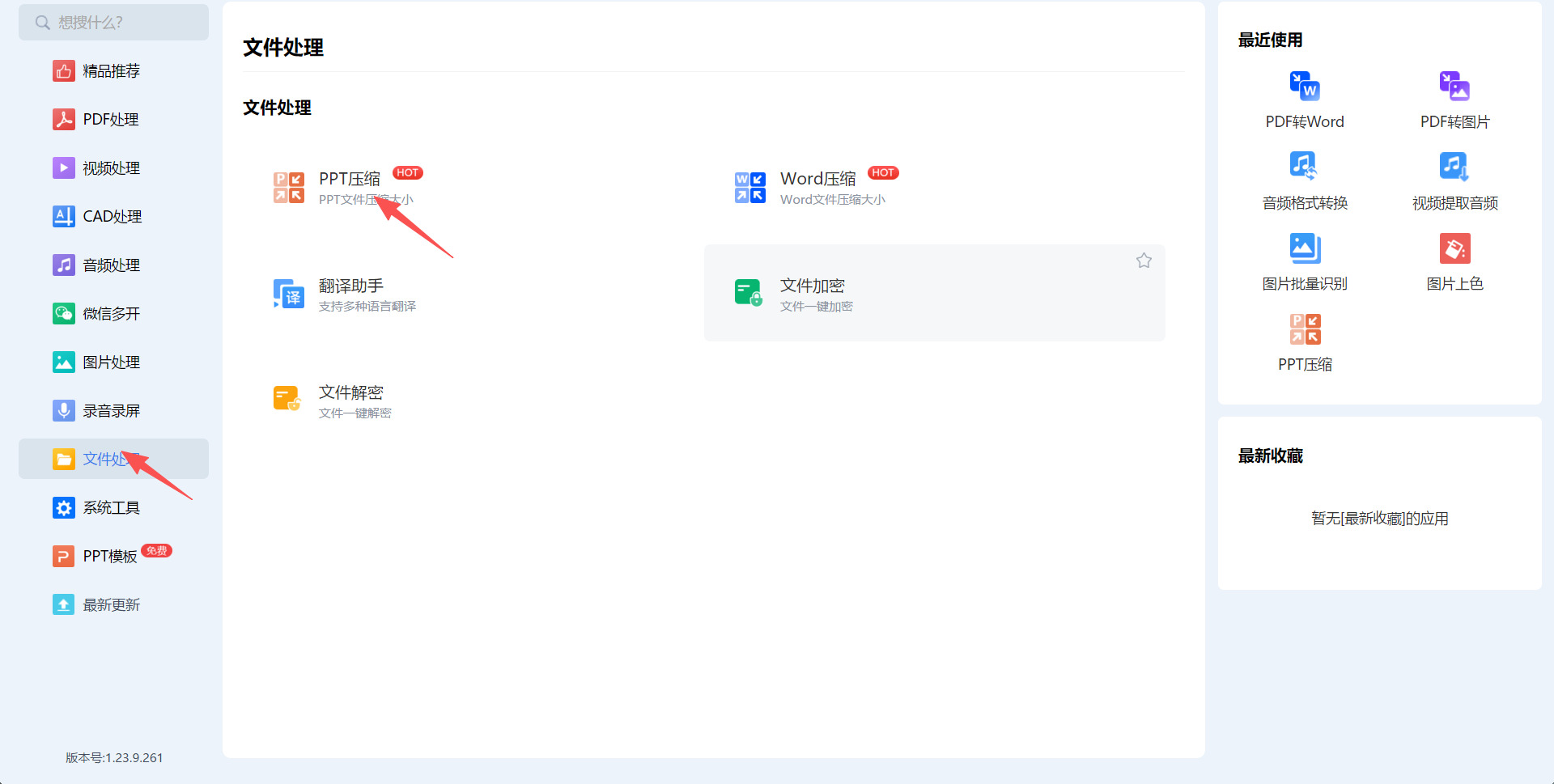
Task: Click HOT badge beside Word压缩
Action: pos(883,172)
